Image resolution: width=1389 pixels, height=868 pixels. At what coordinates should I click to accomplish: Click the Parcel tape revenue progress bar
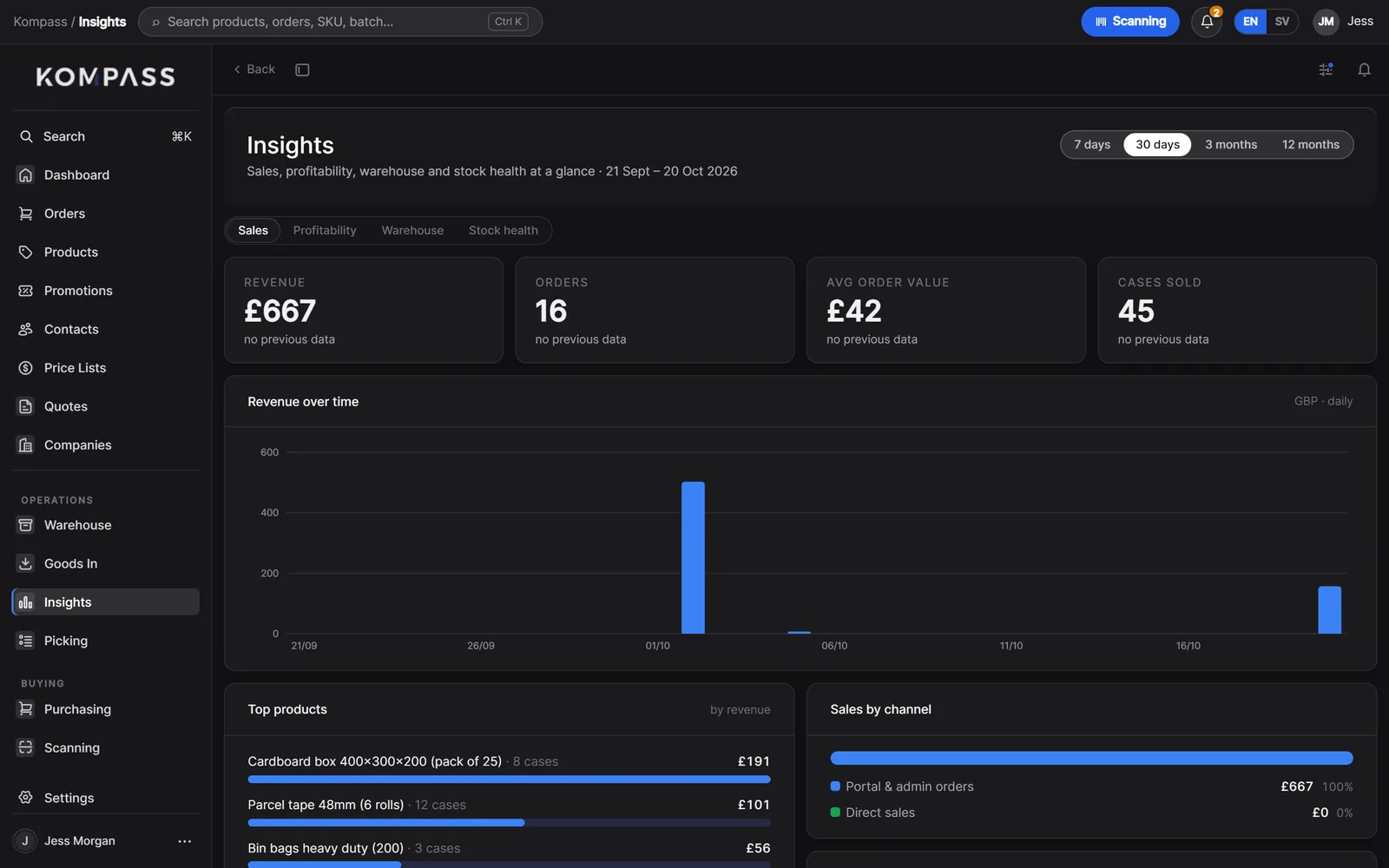tap(509, 823)
